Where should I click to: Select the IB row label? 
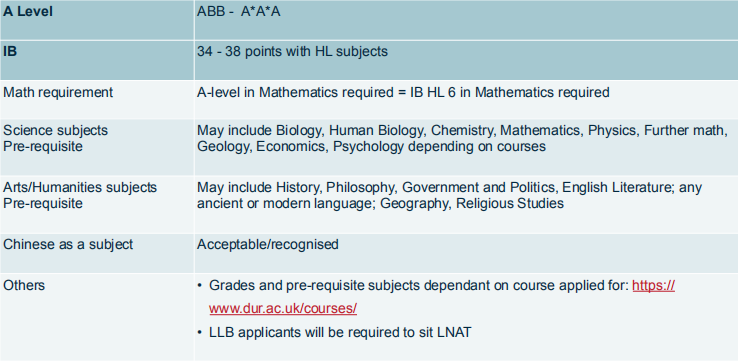[x=97, y=60]
